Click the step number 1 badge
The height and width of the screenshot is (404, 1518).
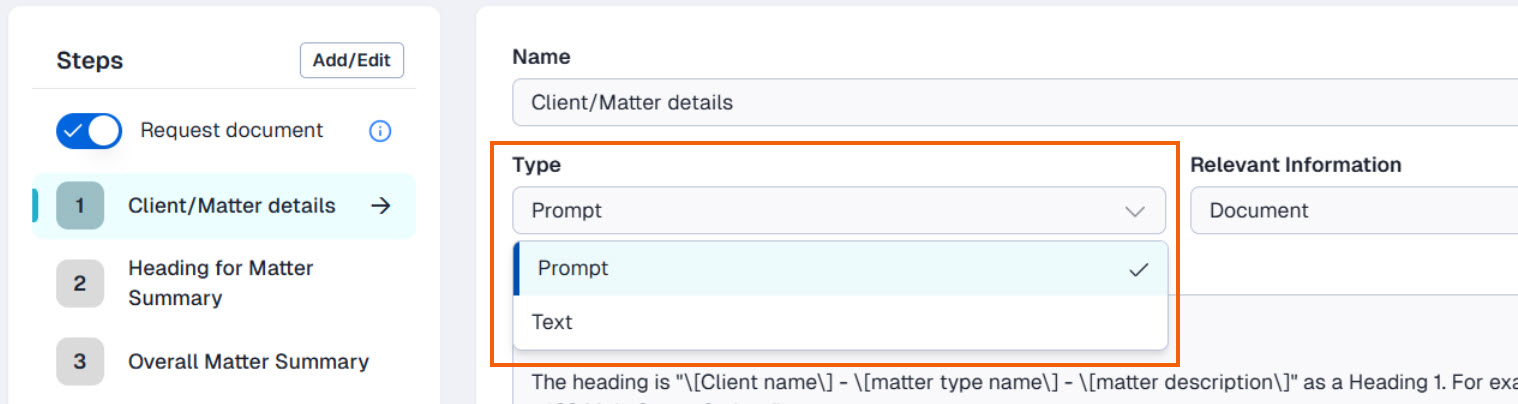coord(80,206)
